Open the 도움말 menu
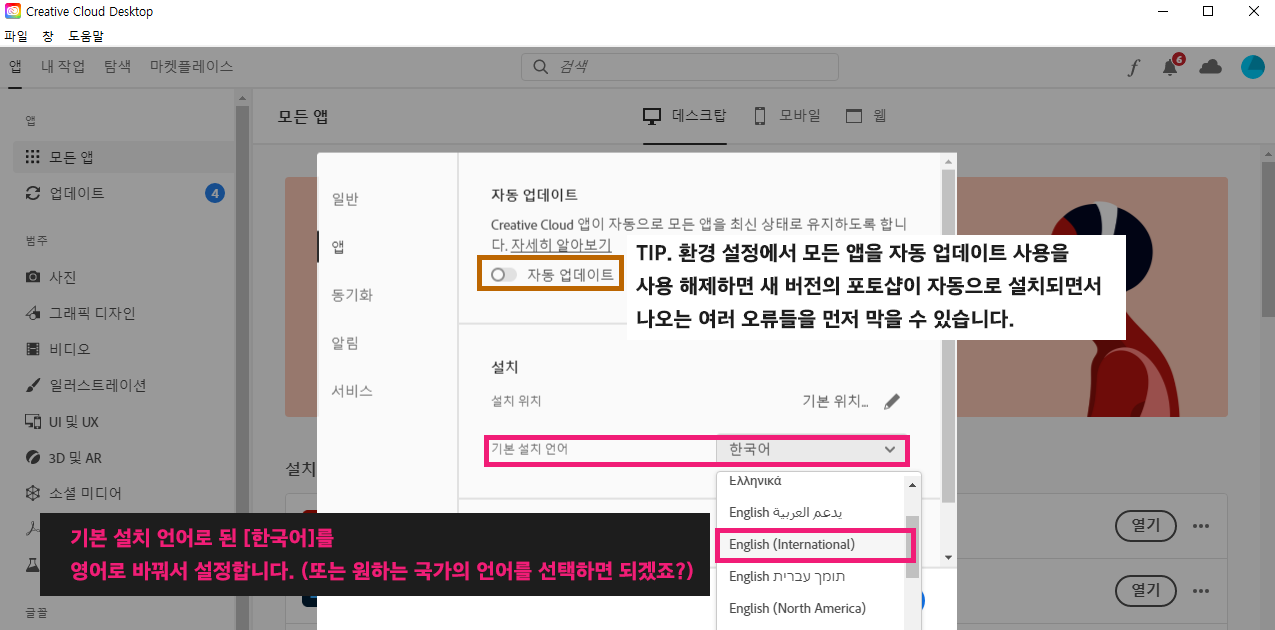The width and height of the screenshot is (1275, 630). click(86, 35)
